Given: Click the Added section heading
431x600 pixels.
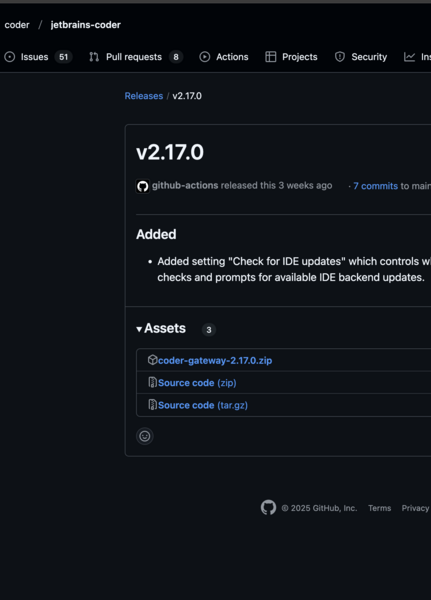Looking at the screenshot, I should coord(156,234).
